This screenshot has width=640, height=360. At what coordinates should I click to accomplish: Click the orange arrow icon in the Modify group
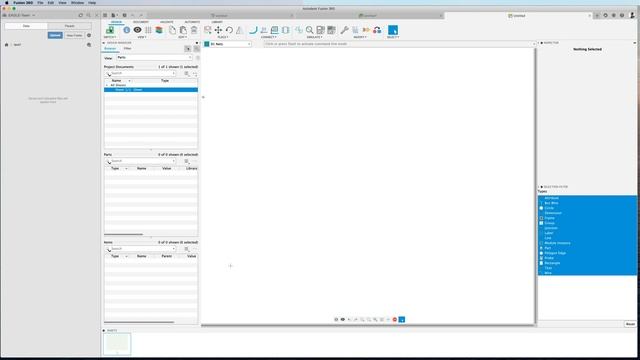[366, 30]
